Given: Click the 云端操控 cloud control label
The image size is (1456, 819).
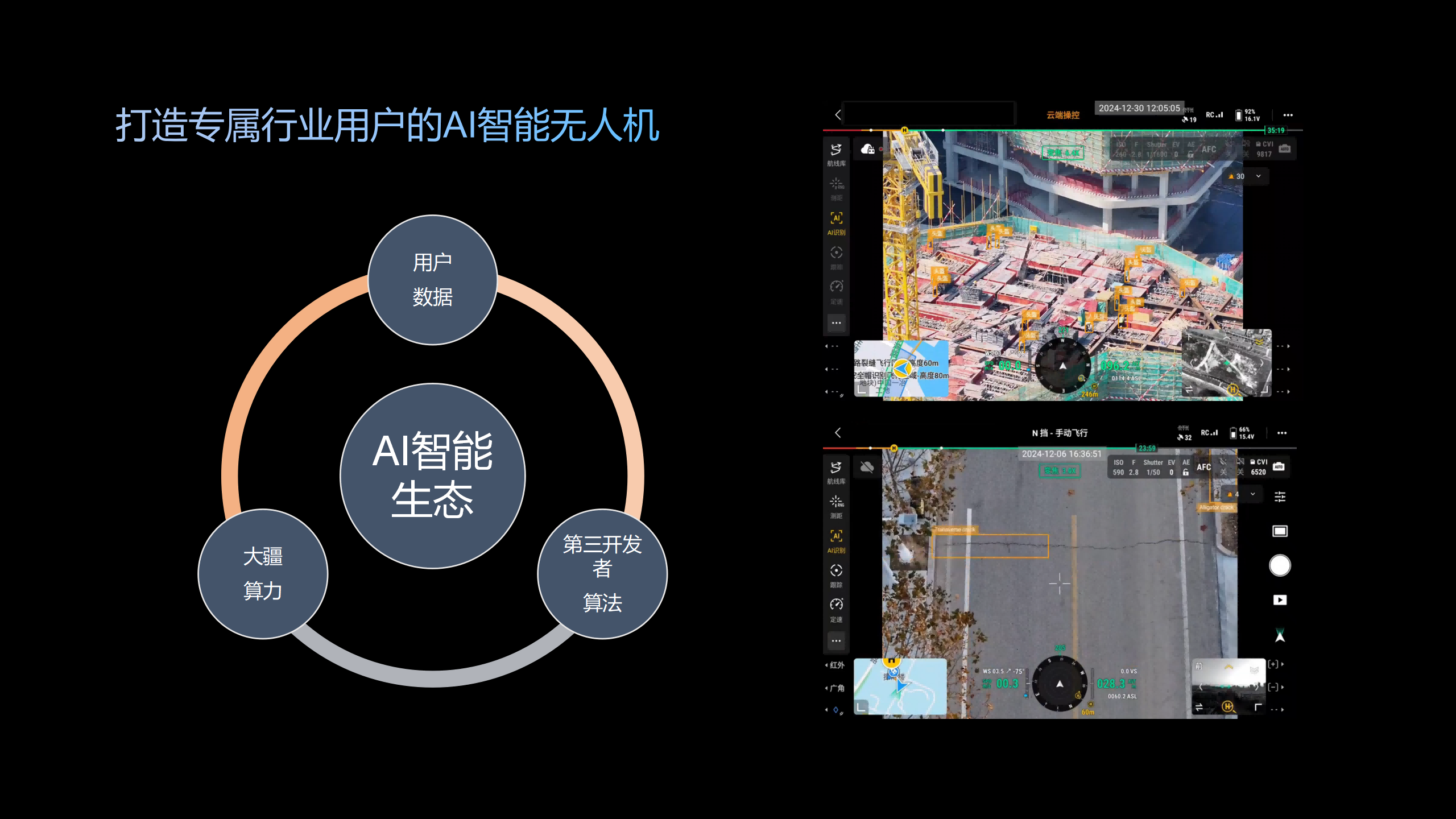Looking at the screenshot, I should coord(1062,115).
